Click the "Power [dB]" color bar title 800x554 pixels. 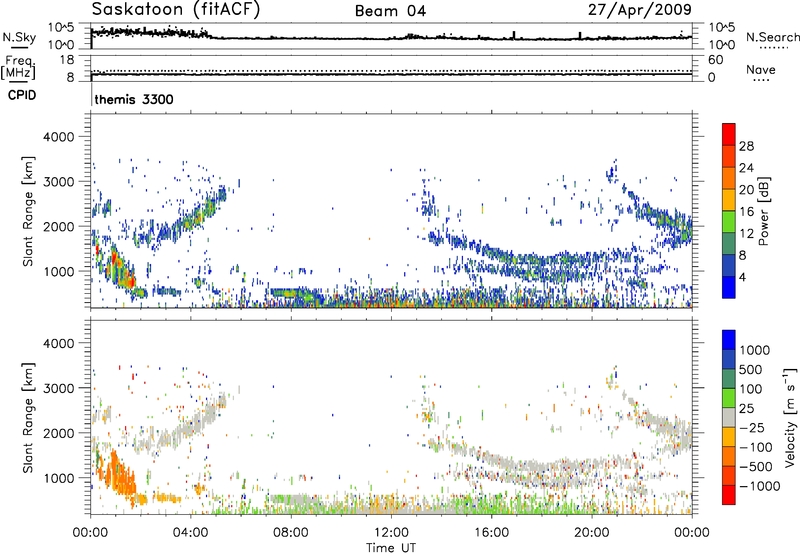coord(764,211)
